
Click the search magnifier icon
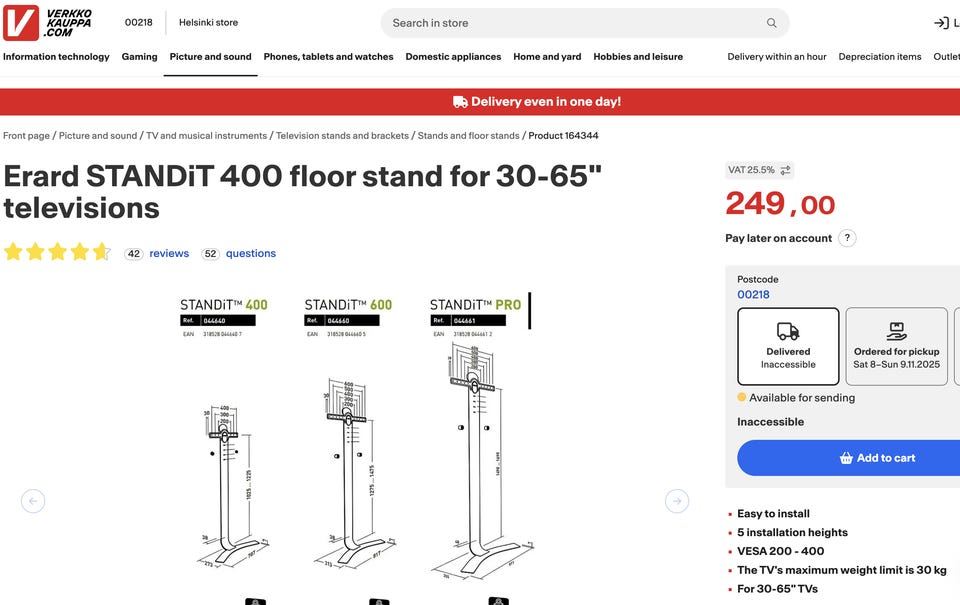point(771,23)
